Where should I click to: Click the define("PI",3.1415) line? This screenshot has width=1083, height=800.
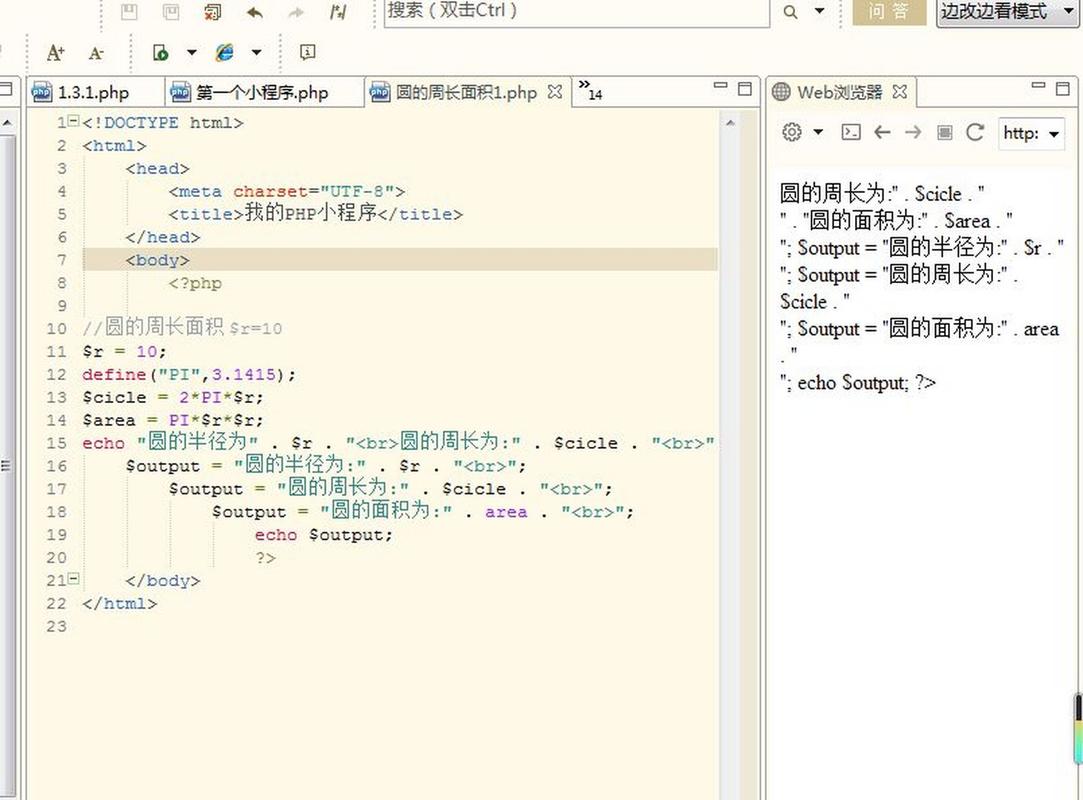(x=189, y=374)
